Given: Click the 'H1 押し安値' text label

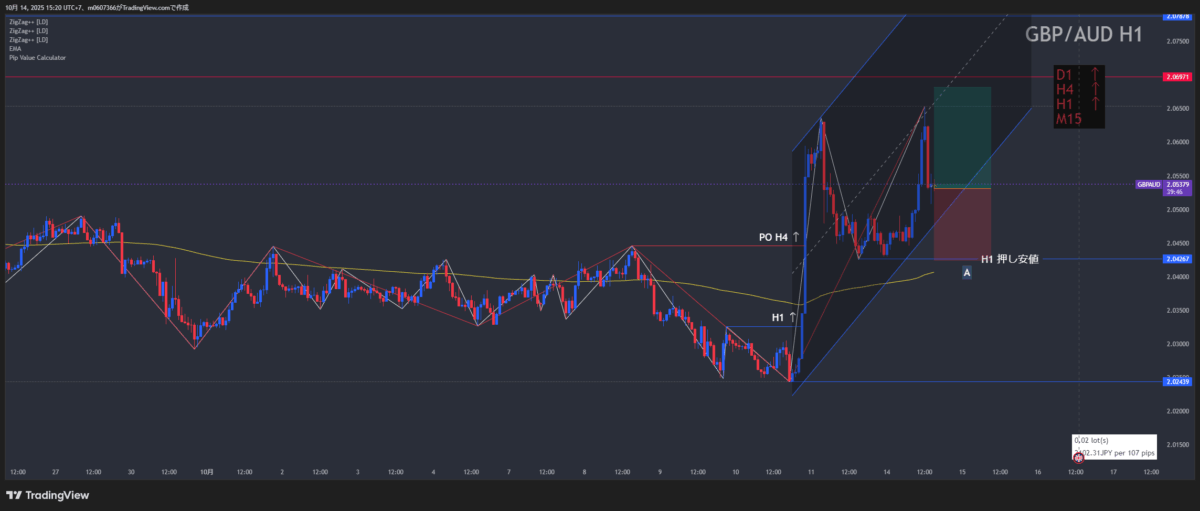Looking at the screenshot, I should pyautogui.click(x=1009, y=259).
